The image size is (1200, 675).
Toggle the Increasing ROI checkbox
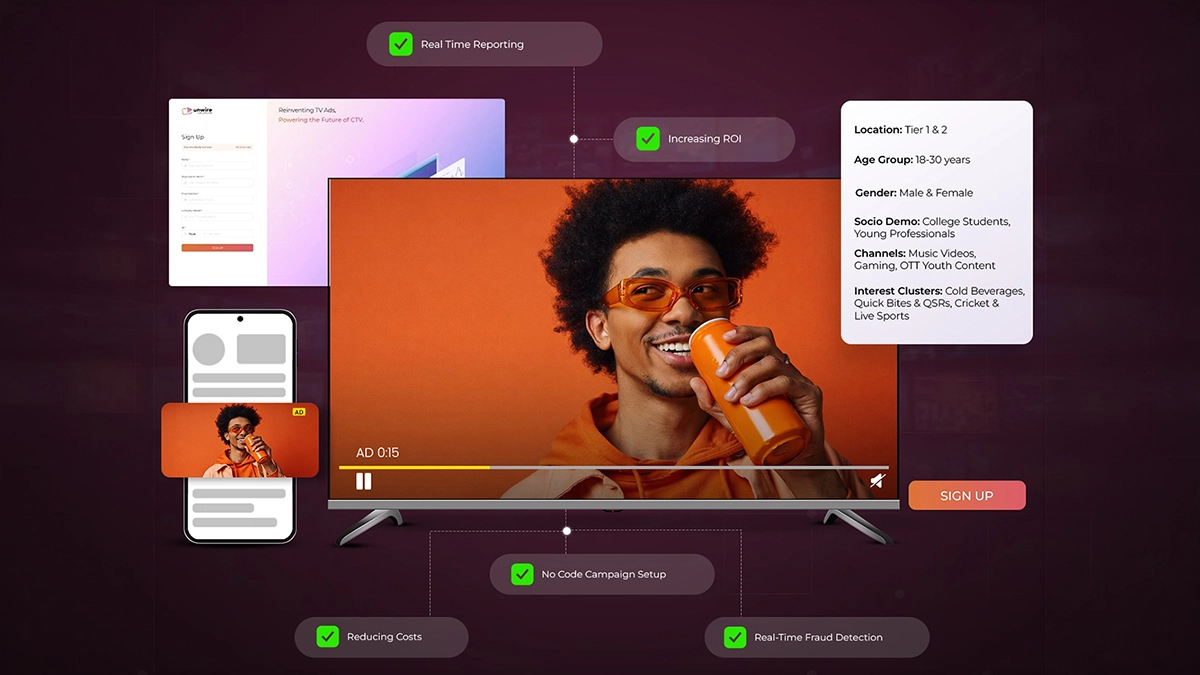[x=648, y=139]
